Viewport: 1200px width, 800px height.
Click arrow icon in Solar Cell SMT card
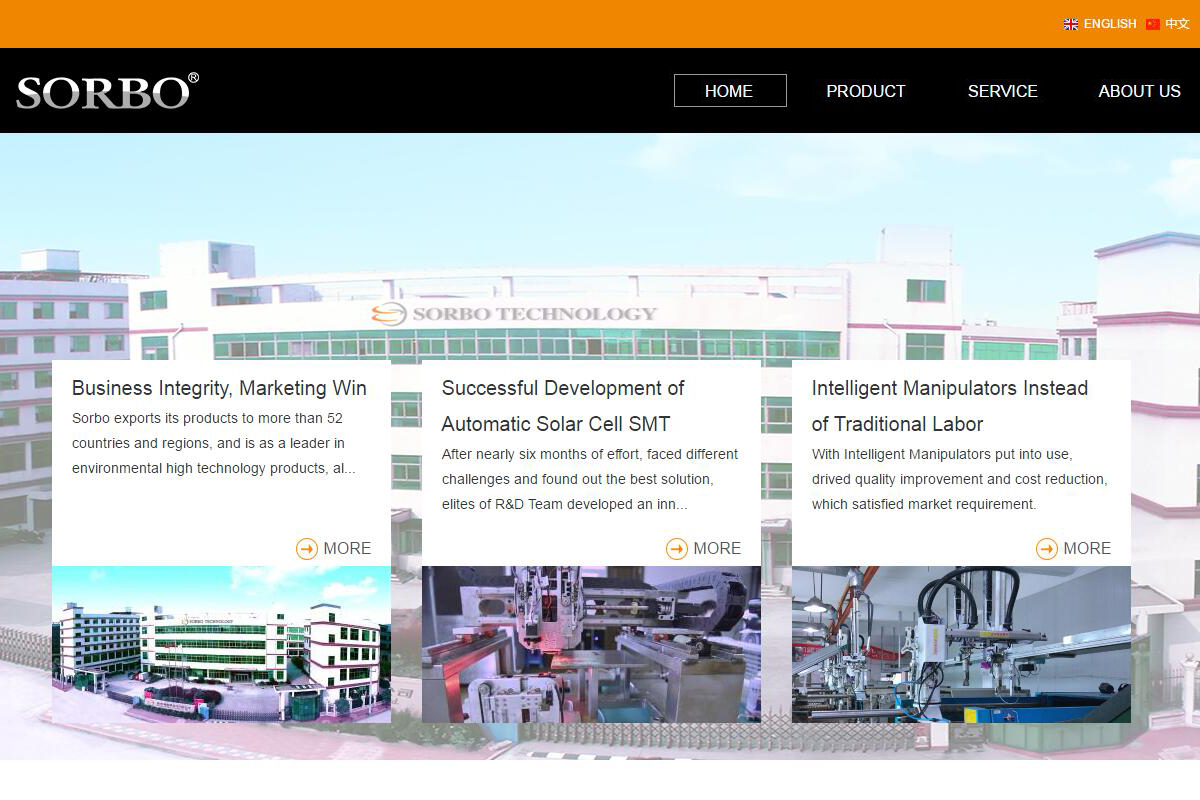click(677, 549)
